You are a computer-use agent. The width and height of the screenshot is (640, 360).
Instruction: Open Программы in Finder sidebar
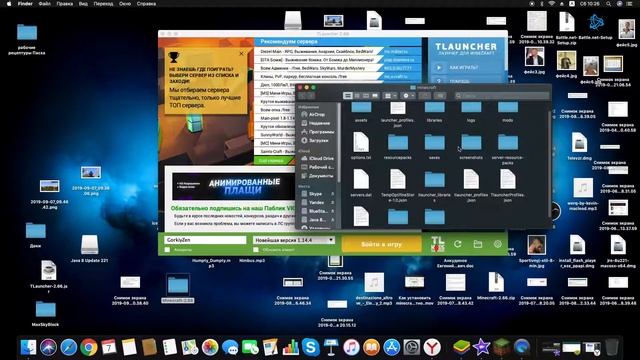318,132
